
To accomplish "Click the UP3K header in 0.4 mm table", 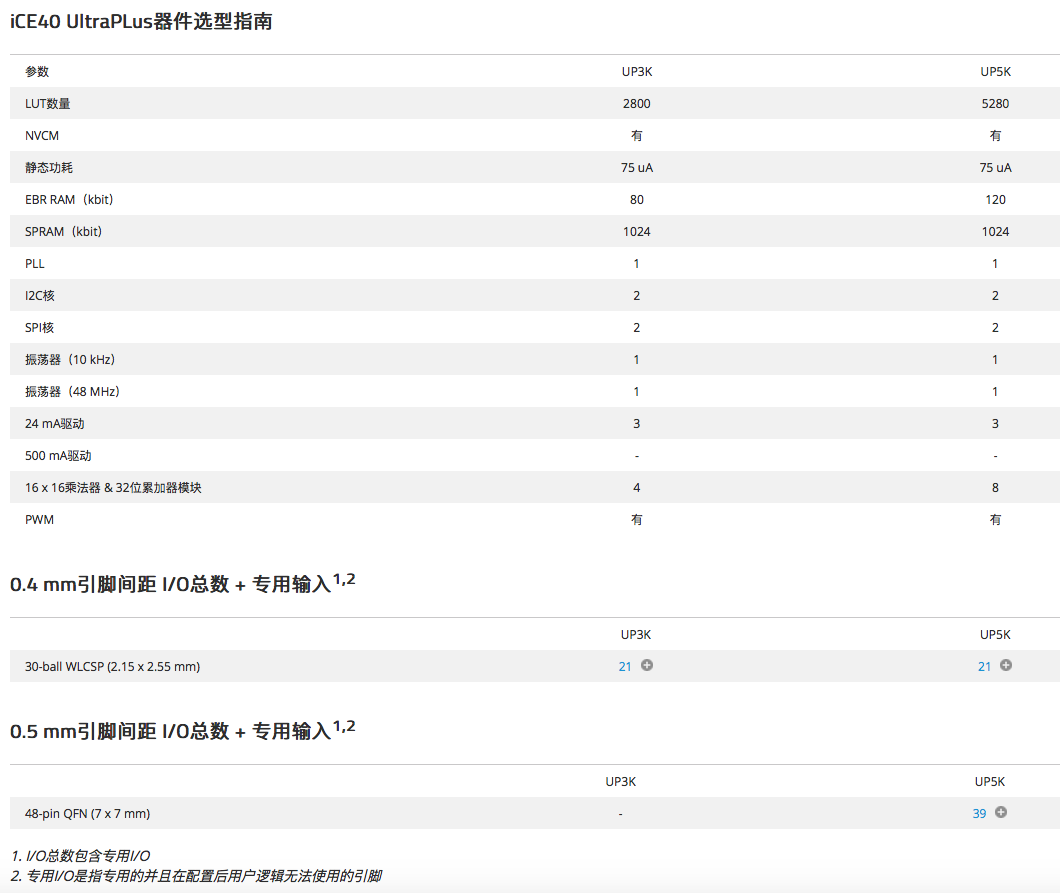I will point(635,635).
